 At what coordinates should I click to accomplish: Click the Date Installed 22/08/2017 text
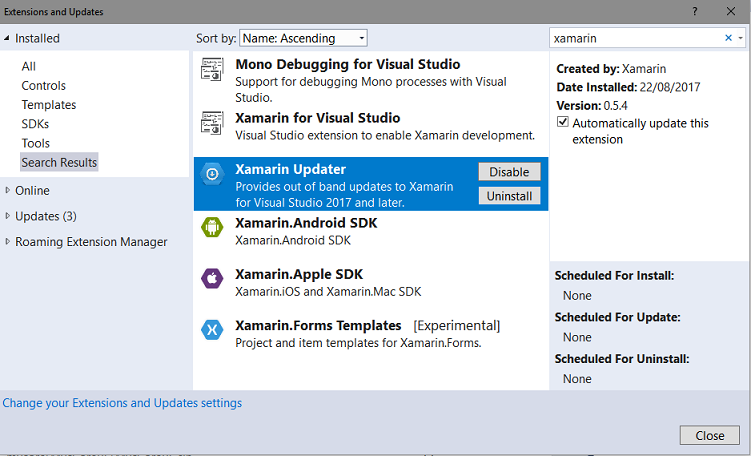coord(628,87)
